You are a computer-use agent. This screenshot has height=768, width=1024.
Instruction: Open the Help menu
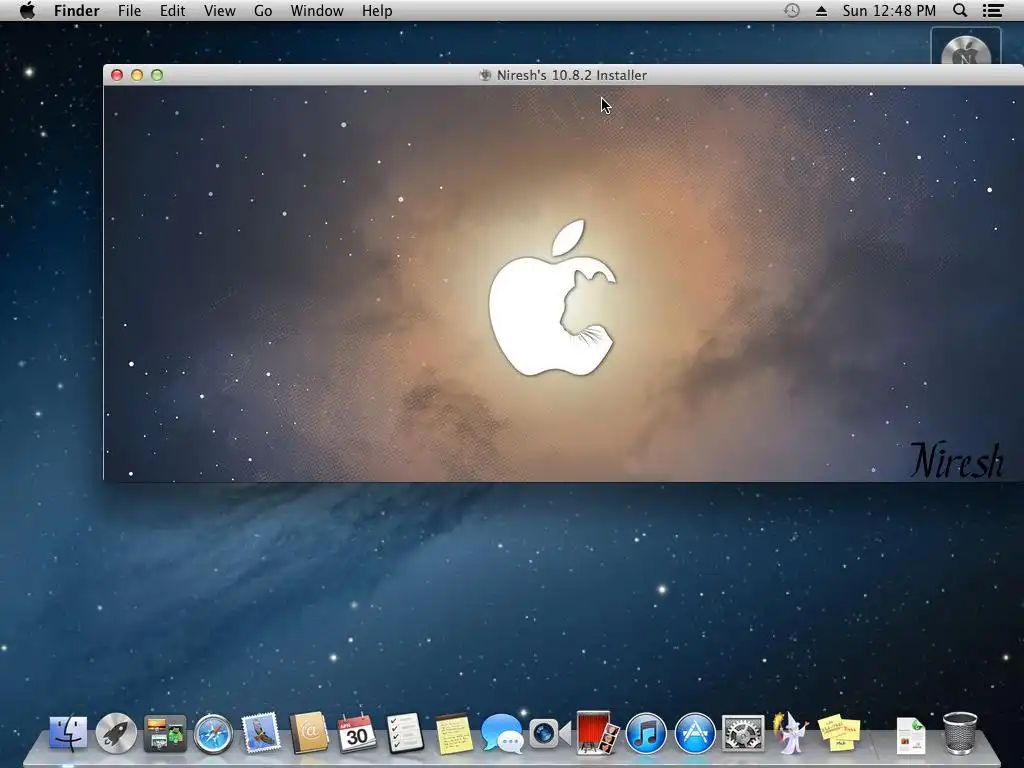coord(377,11)
